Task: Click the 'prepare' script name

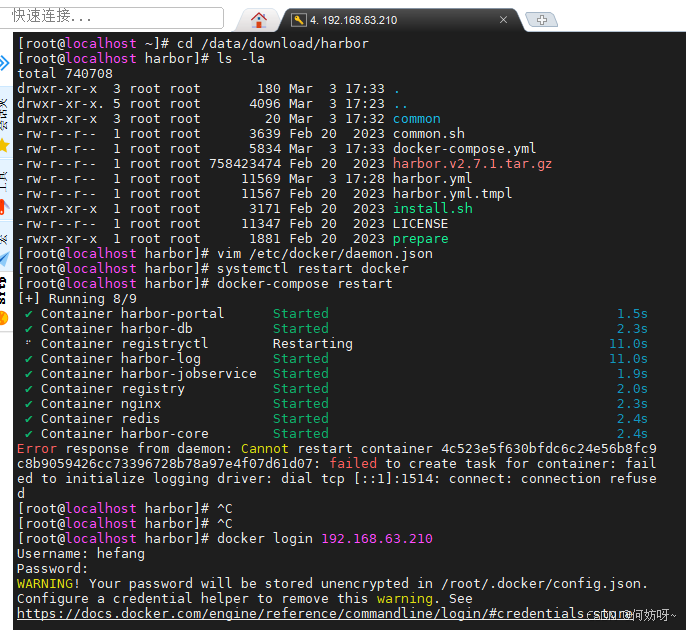Action: point(420,238)
